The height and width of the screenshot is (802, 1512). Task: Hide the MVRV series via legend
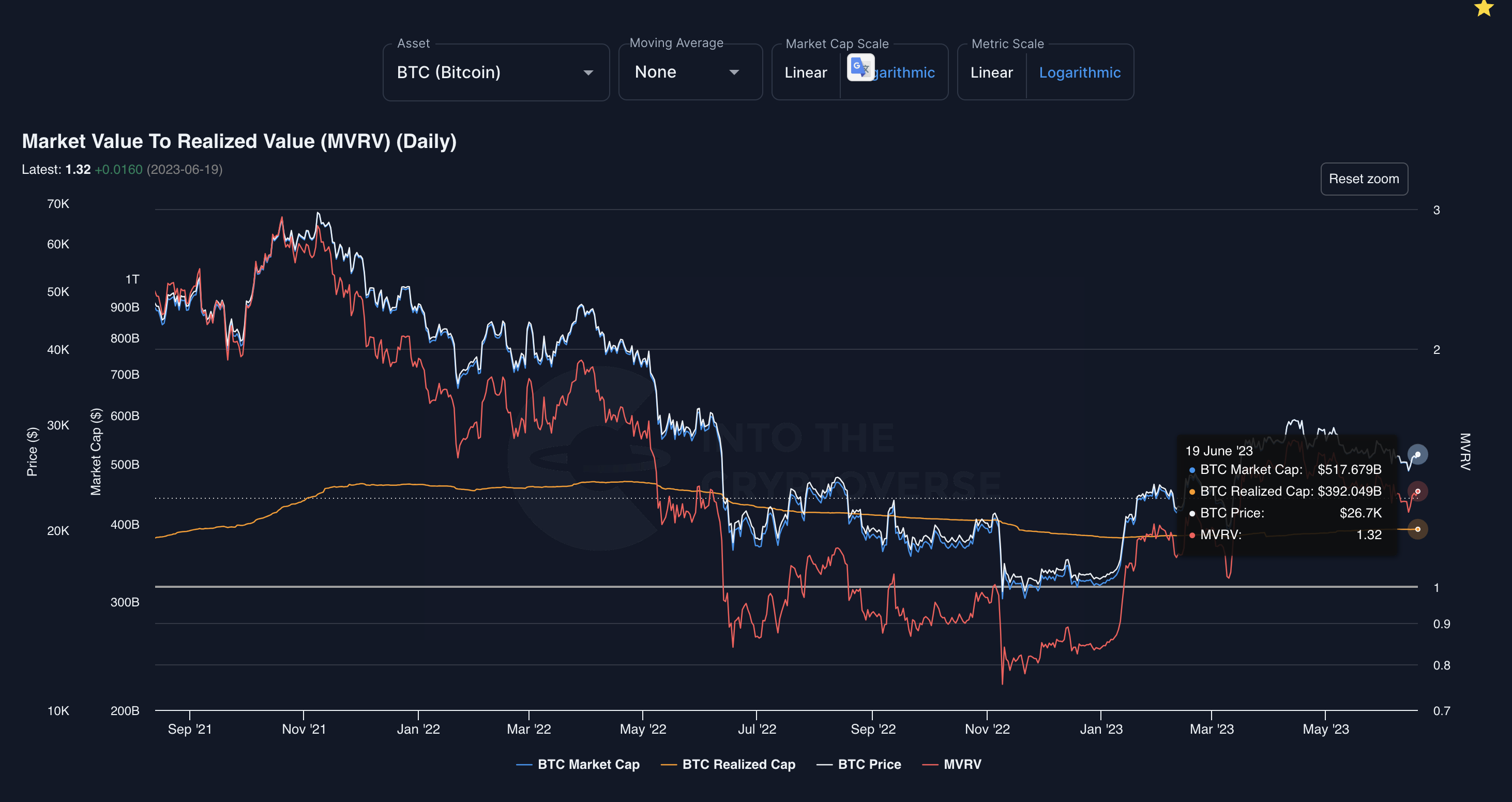[x=962, y=764]
